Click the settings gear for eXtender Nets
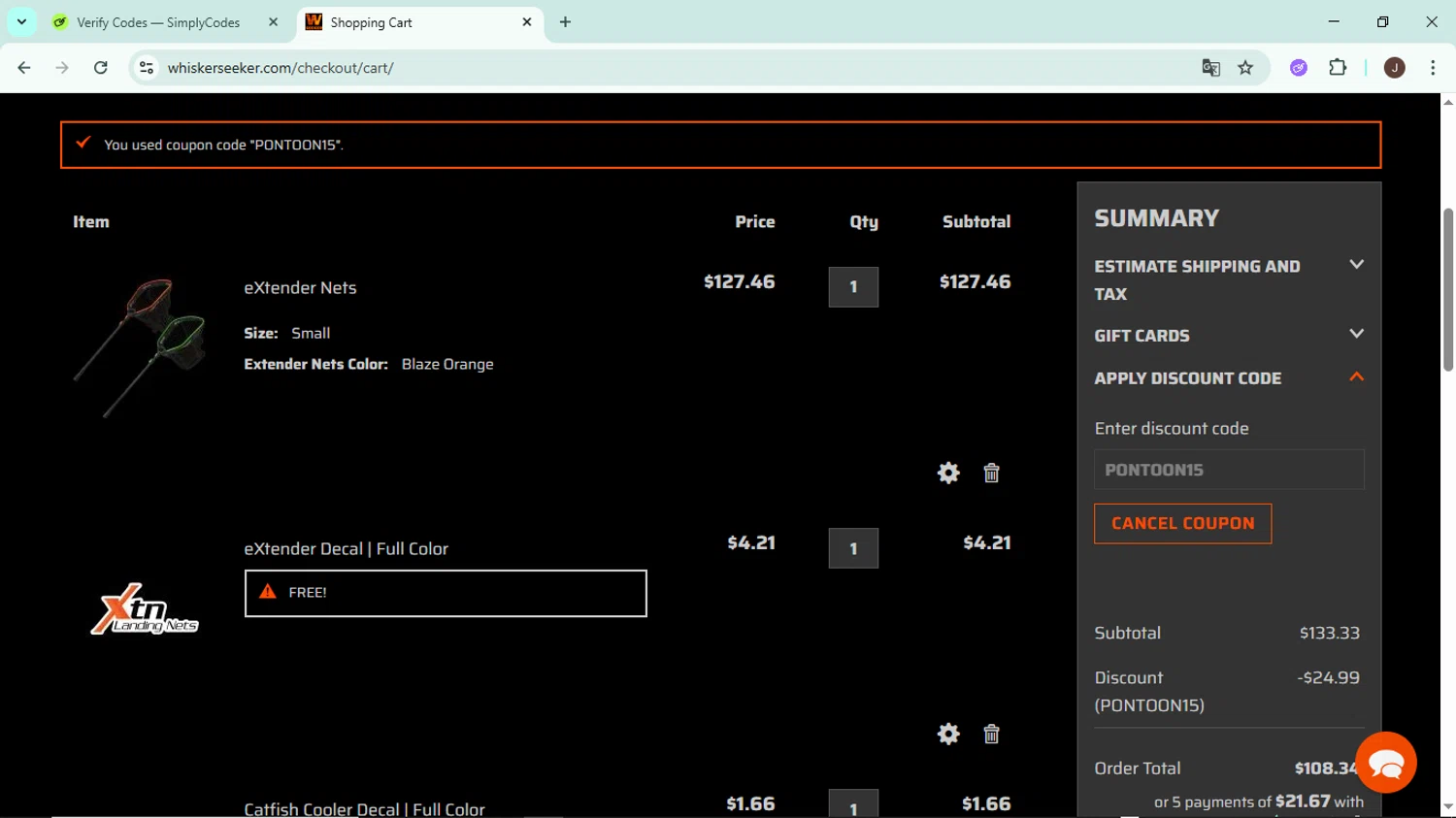The height and width of the screenshot is (818, 1456). coord(948,473)
